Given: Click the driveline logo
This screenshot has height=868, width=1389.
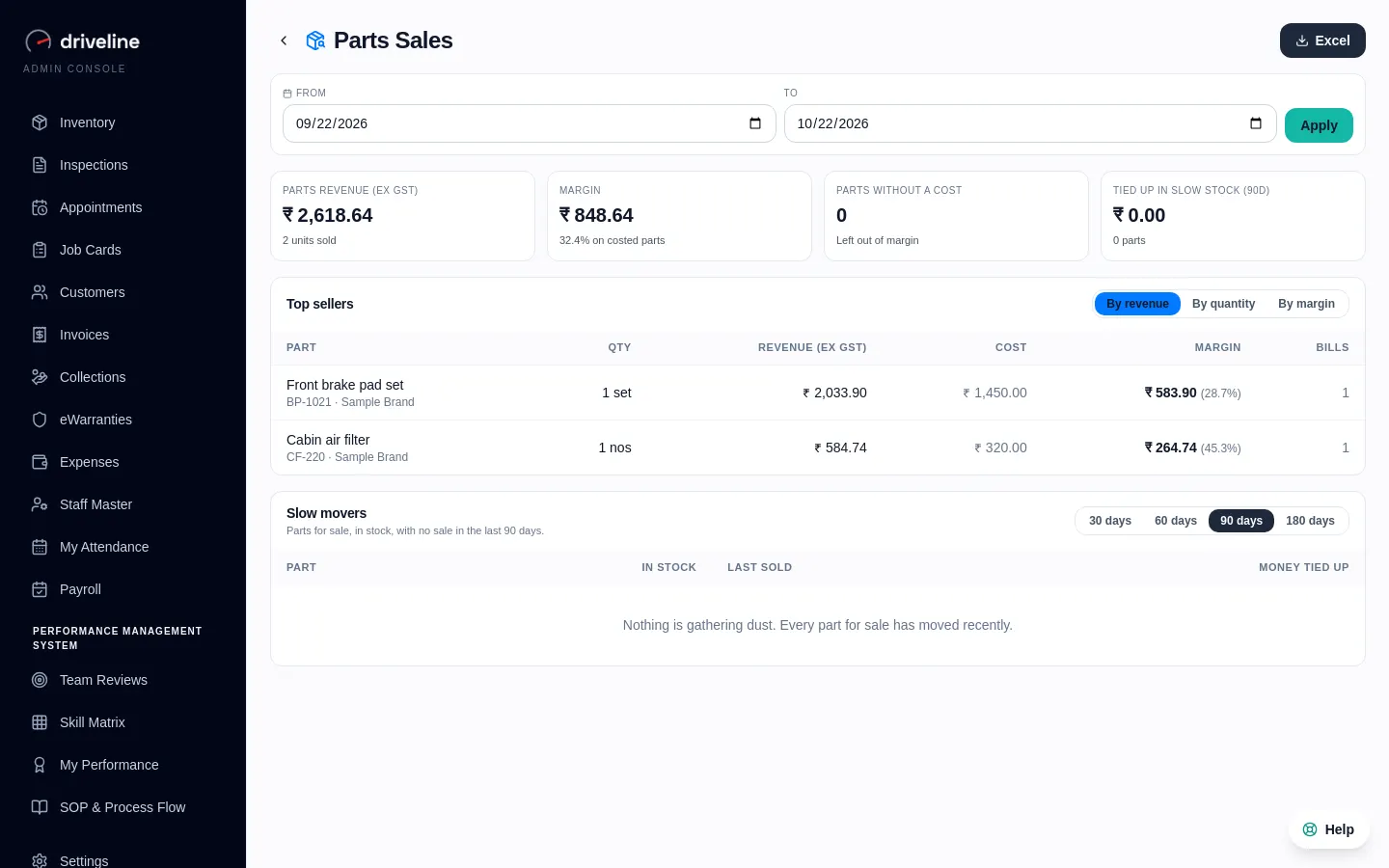Looking at the screenshot, I should click(x=82, y=41).
